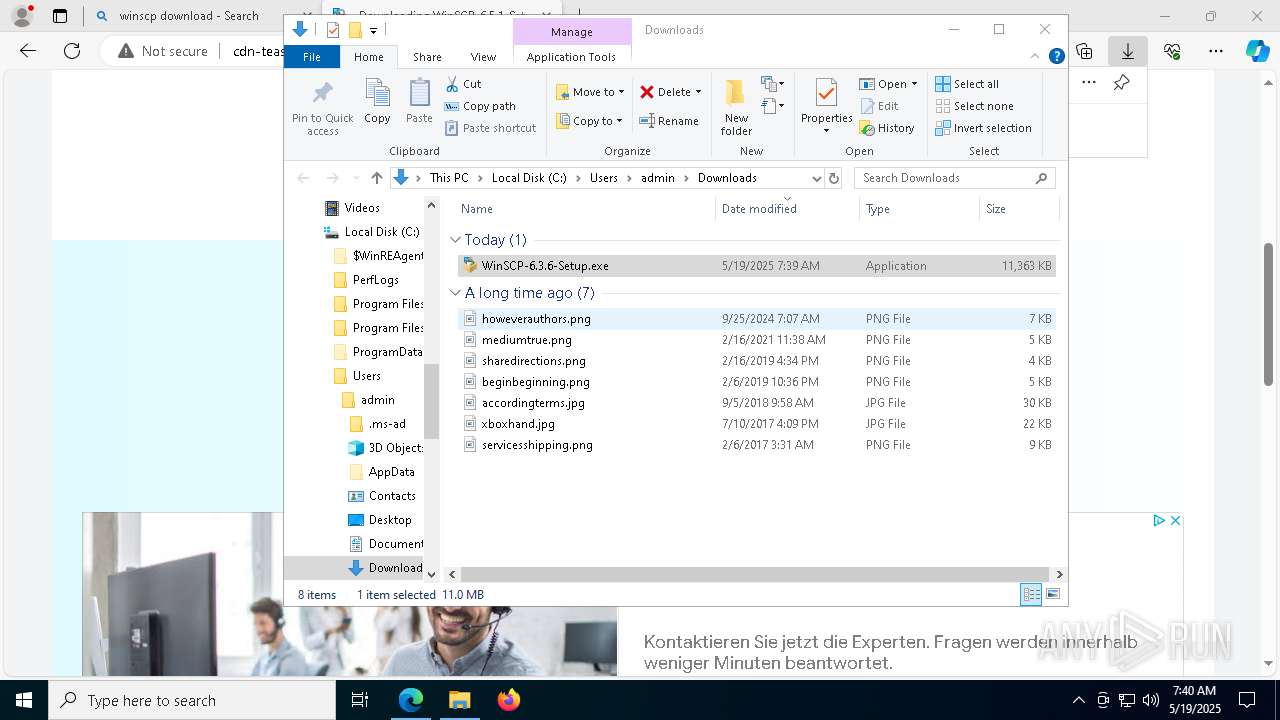Click the Search Downloads box
Screen dimensions: 1280x720
point(955,178)
